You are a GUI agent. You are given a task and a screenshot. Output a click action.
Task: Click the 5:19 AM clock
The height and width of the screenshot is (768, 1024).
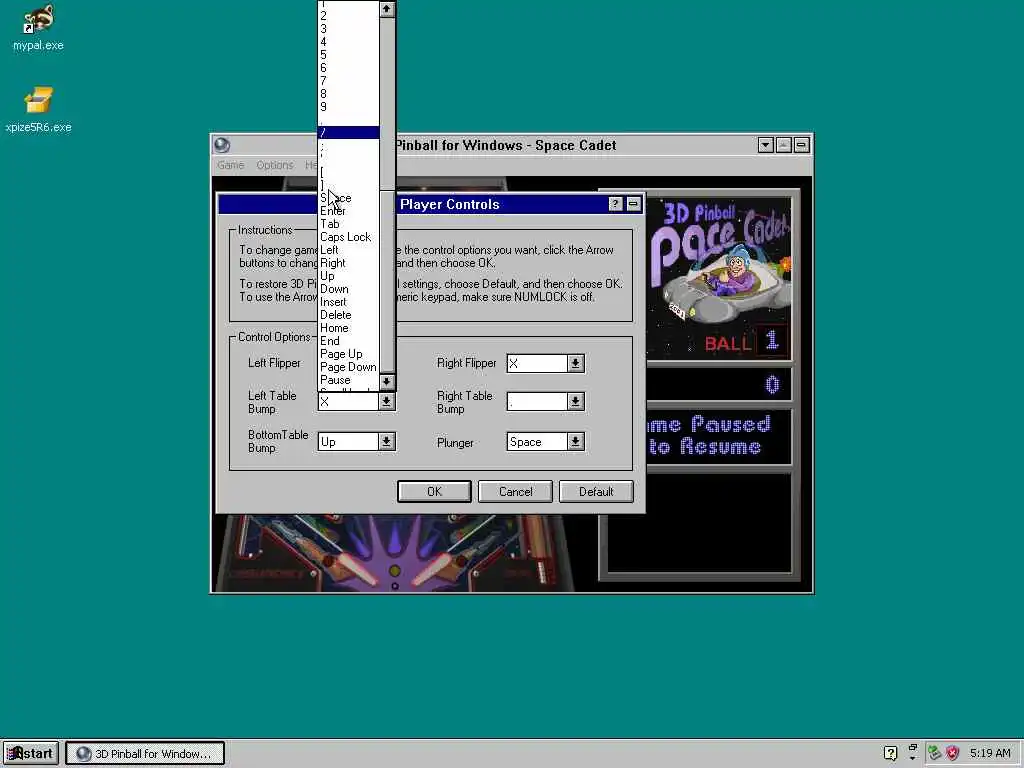(x=990, y=753)
